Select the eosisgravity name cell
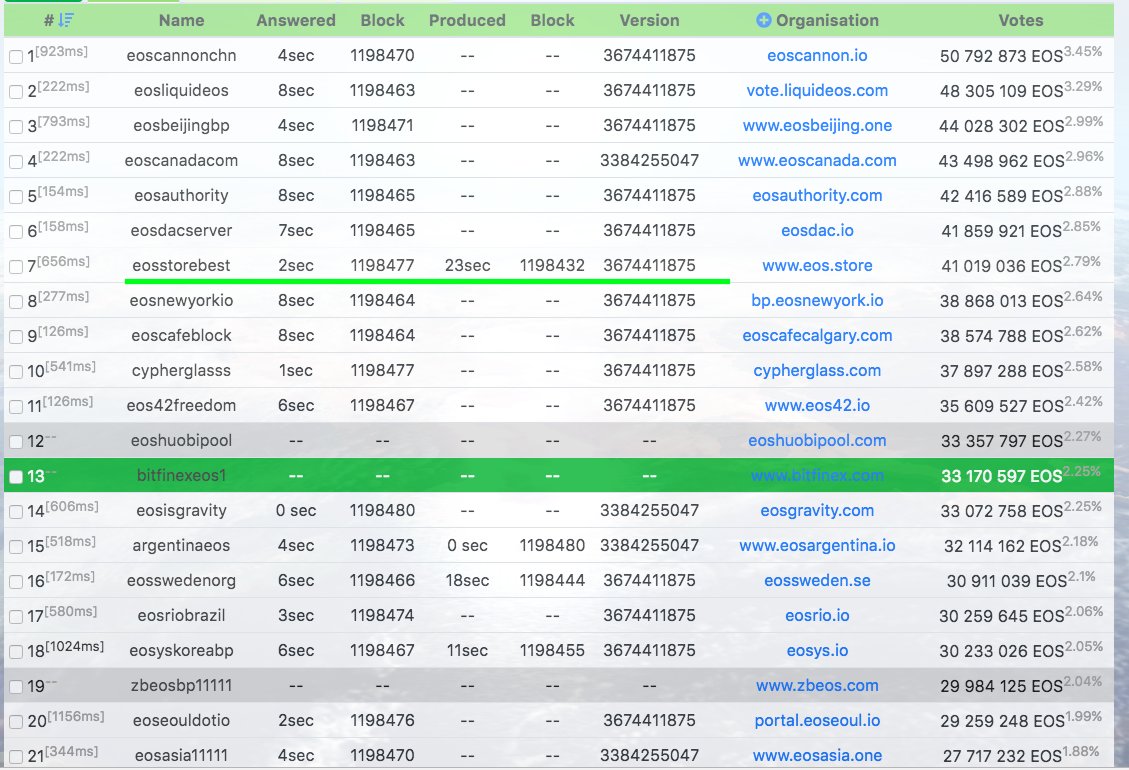The height and width of the screenshot is (770, 1129). point(181,511)
